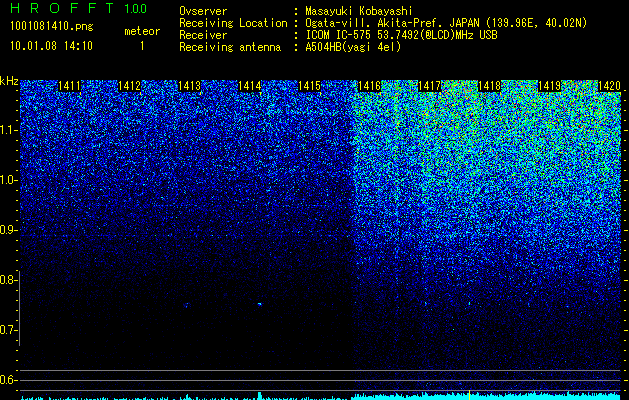Click the Receiver label
Viewport: 629px width, 400px height.
203,35
